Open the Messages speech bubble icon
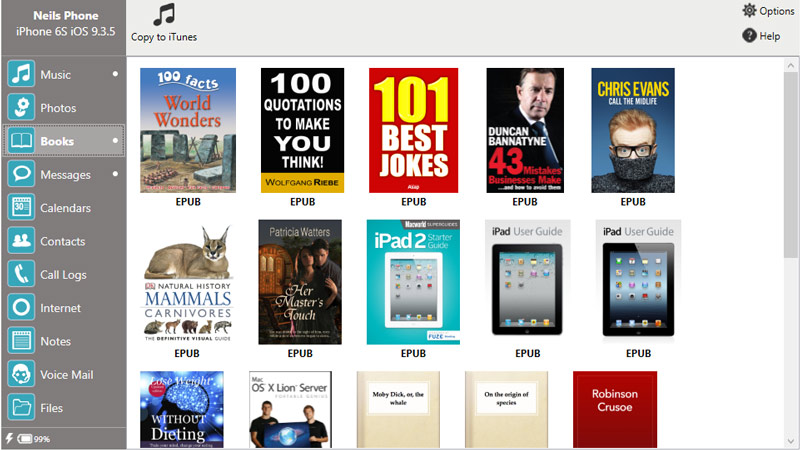 pos(21,174)
